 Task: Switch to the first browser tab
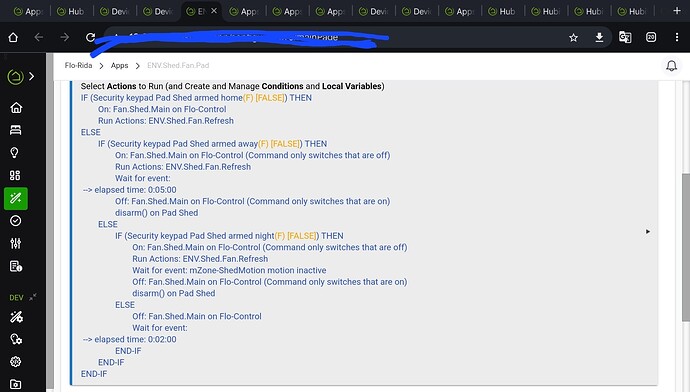[x=29, y=11]
